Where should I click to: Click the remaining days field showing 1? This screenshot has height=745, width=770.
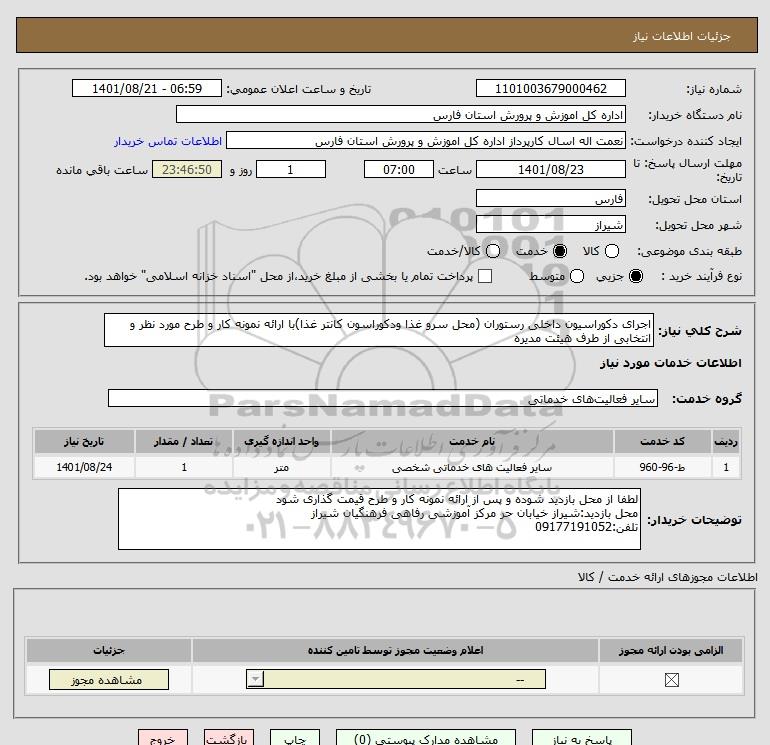coord(291,169)
